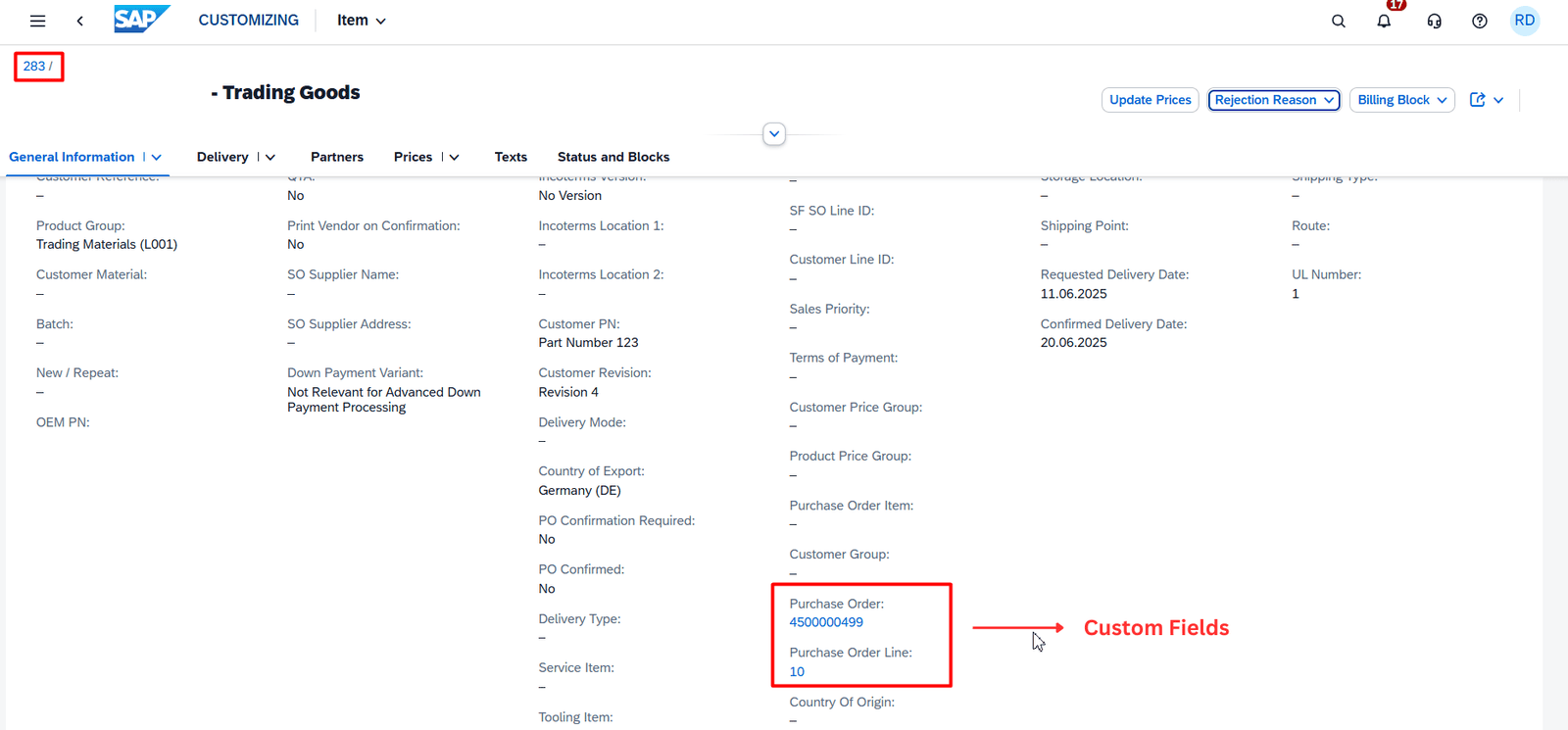This screenshot has height=730, width=1568.
Task: Click the SAP logo
Action: [x=141, y=20]
